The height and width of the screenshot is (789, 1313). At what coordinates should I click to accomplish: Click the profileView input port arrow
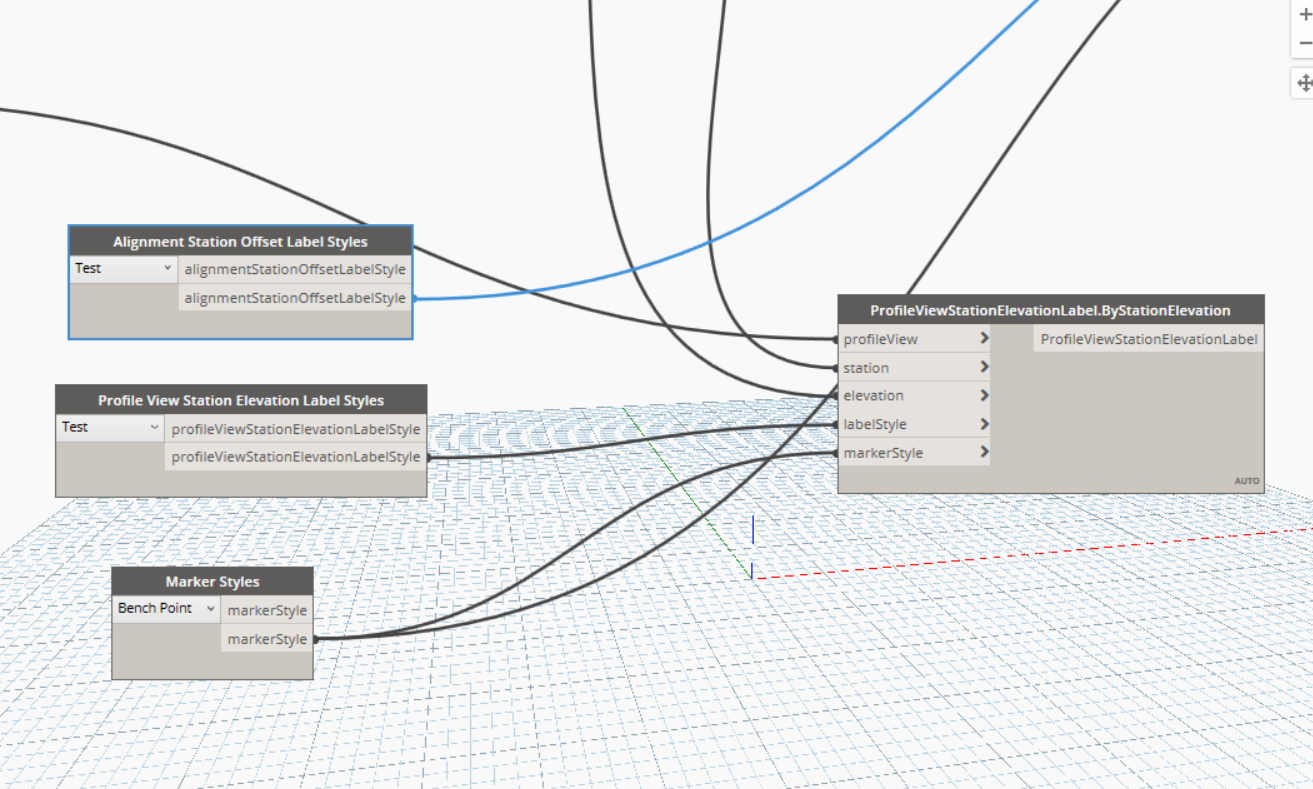click(984, 339)
